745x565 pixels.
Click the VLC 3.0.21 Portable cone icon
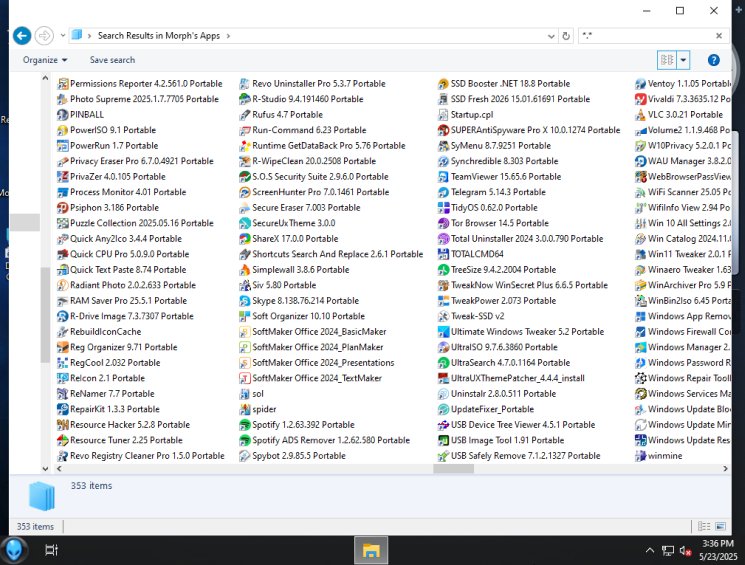640,115
